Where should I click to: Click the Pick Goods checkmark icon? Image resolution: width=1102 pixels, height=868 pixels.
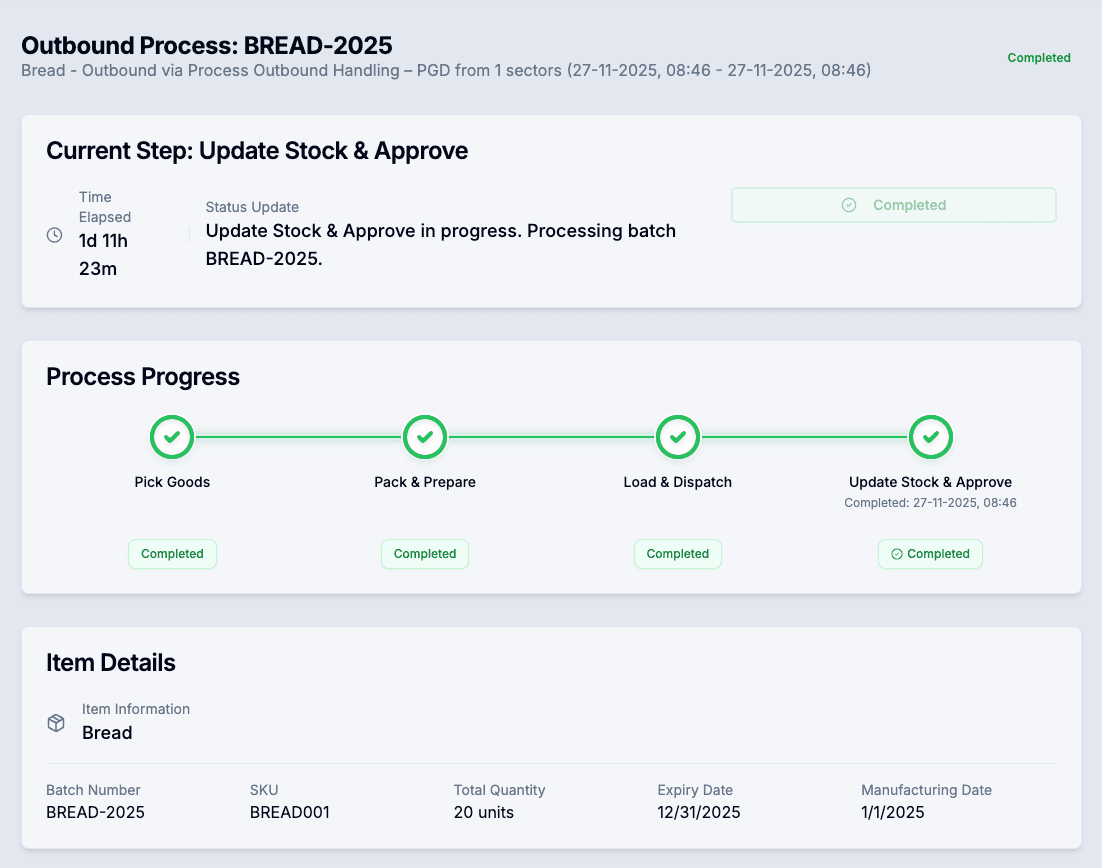coord(171,437)
